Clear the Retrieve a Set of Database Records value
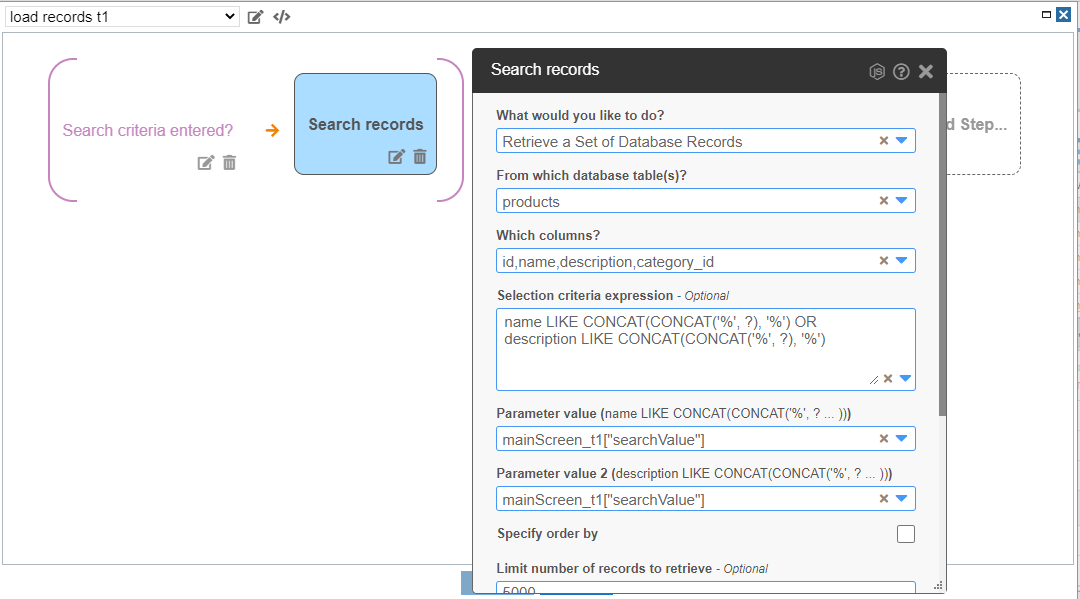The width and height of the screenshot is (1080, 599). click(884, 140)
